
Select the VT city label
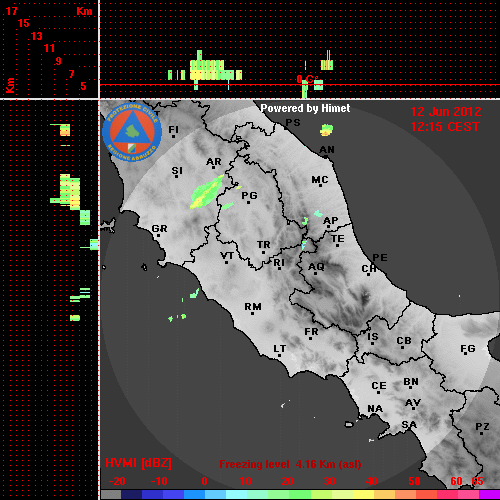tap(227, 256)
